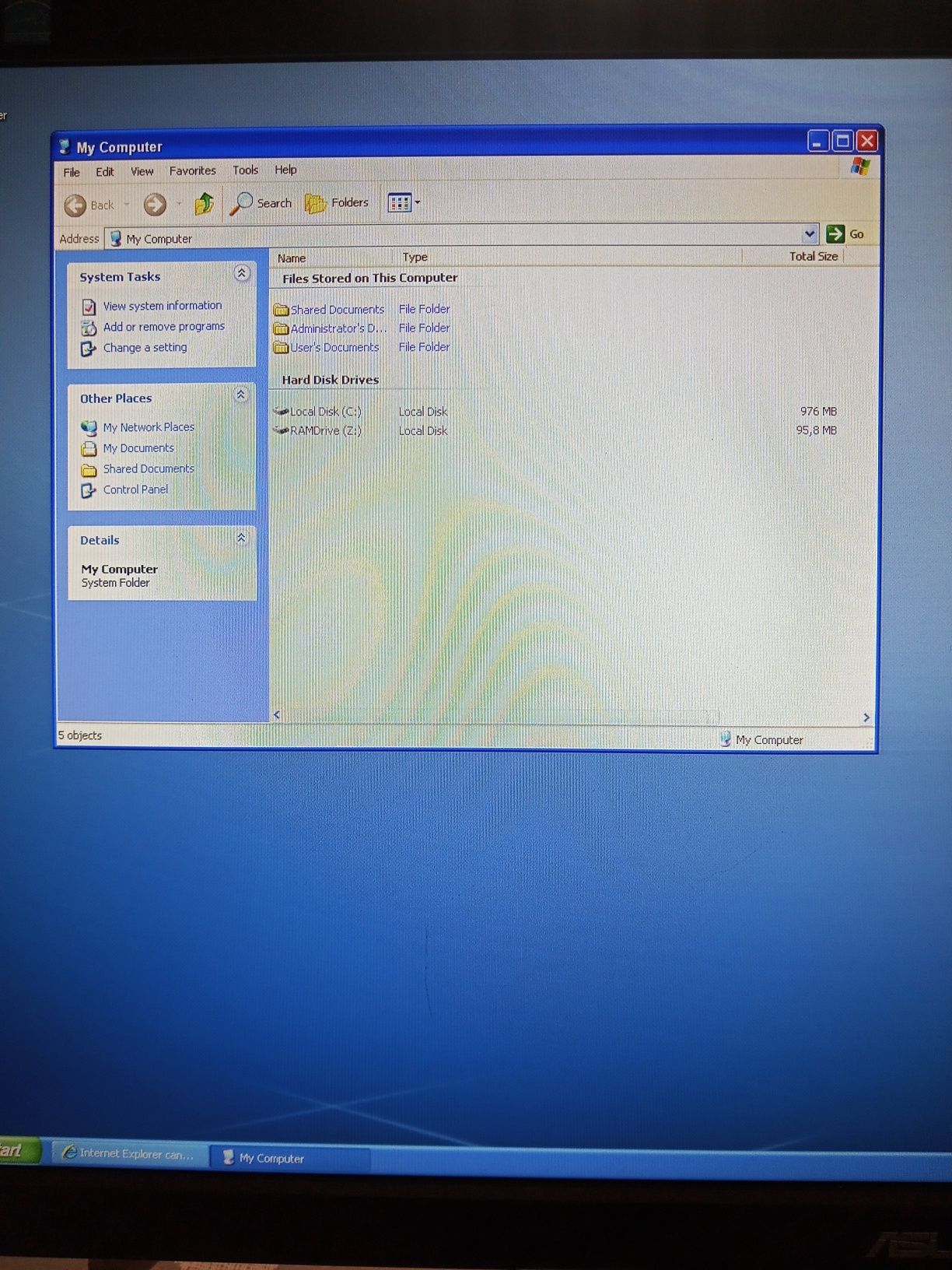Maximize the My Computer window
Image resolution: width=952 pixels, height=1270 pixels.
coord(842,141)
